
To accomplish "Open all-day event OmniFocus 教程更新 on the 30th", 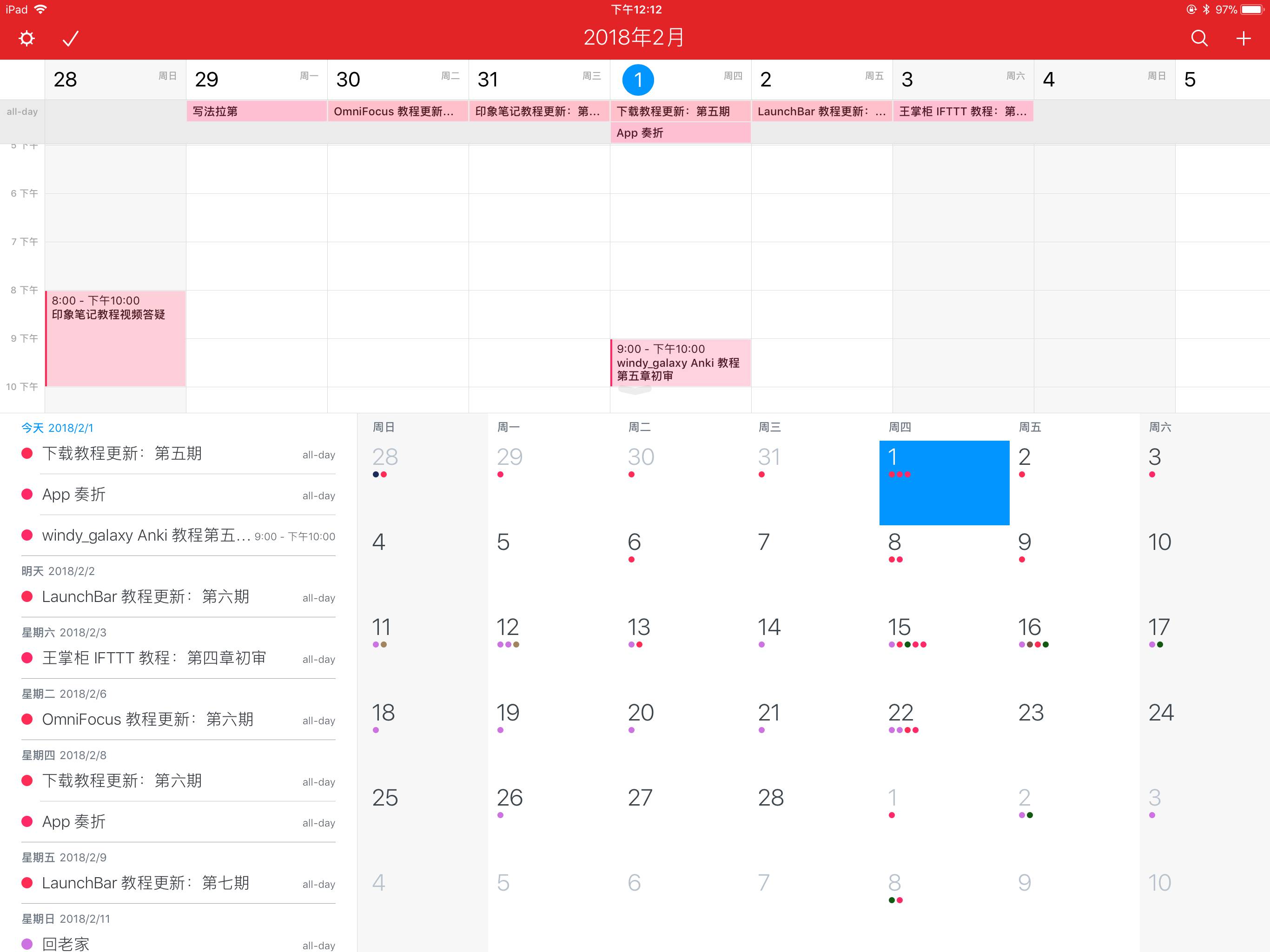I will tap(397, 112).
